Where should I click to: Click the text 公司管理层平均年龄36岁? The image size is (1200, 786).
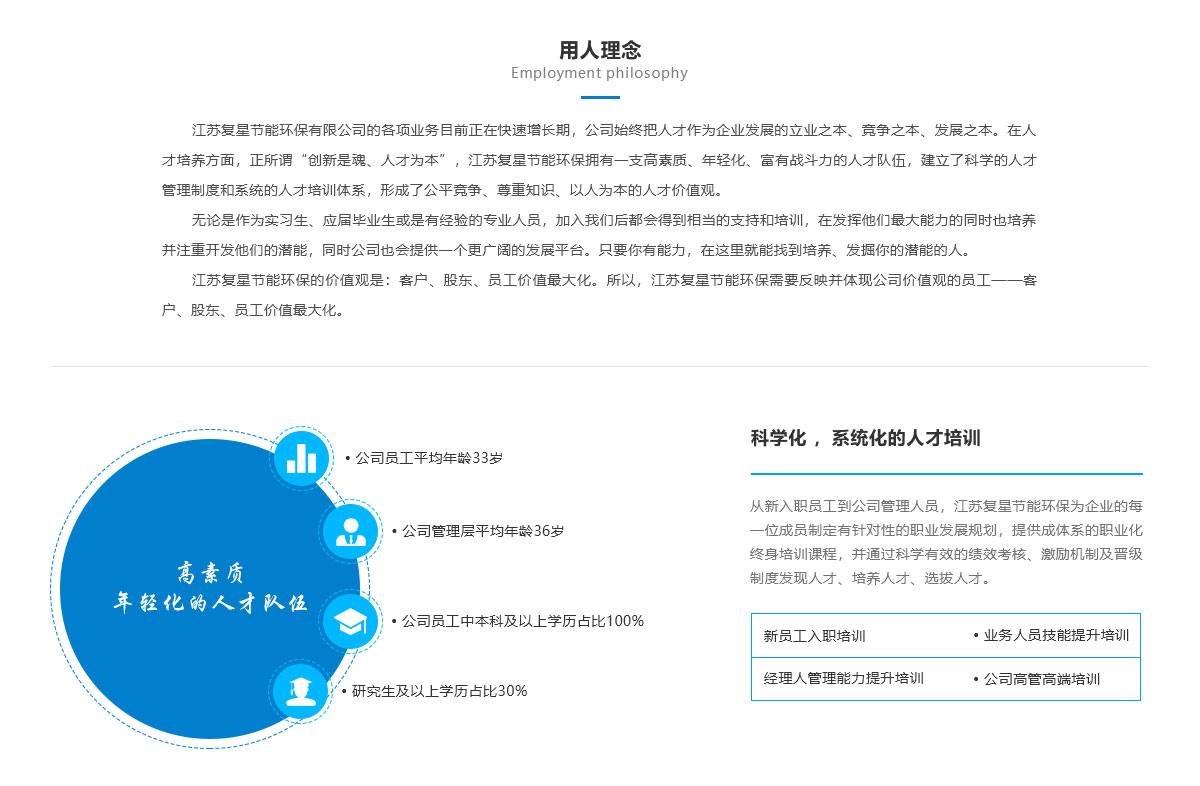pyautogui.click(x=483, y=531)
